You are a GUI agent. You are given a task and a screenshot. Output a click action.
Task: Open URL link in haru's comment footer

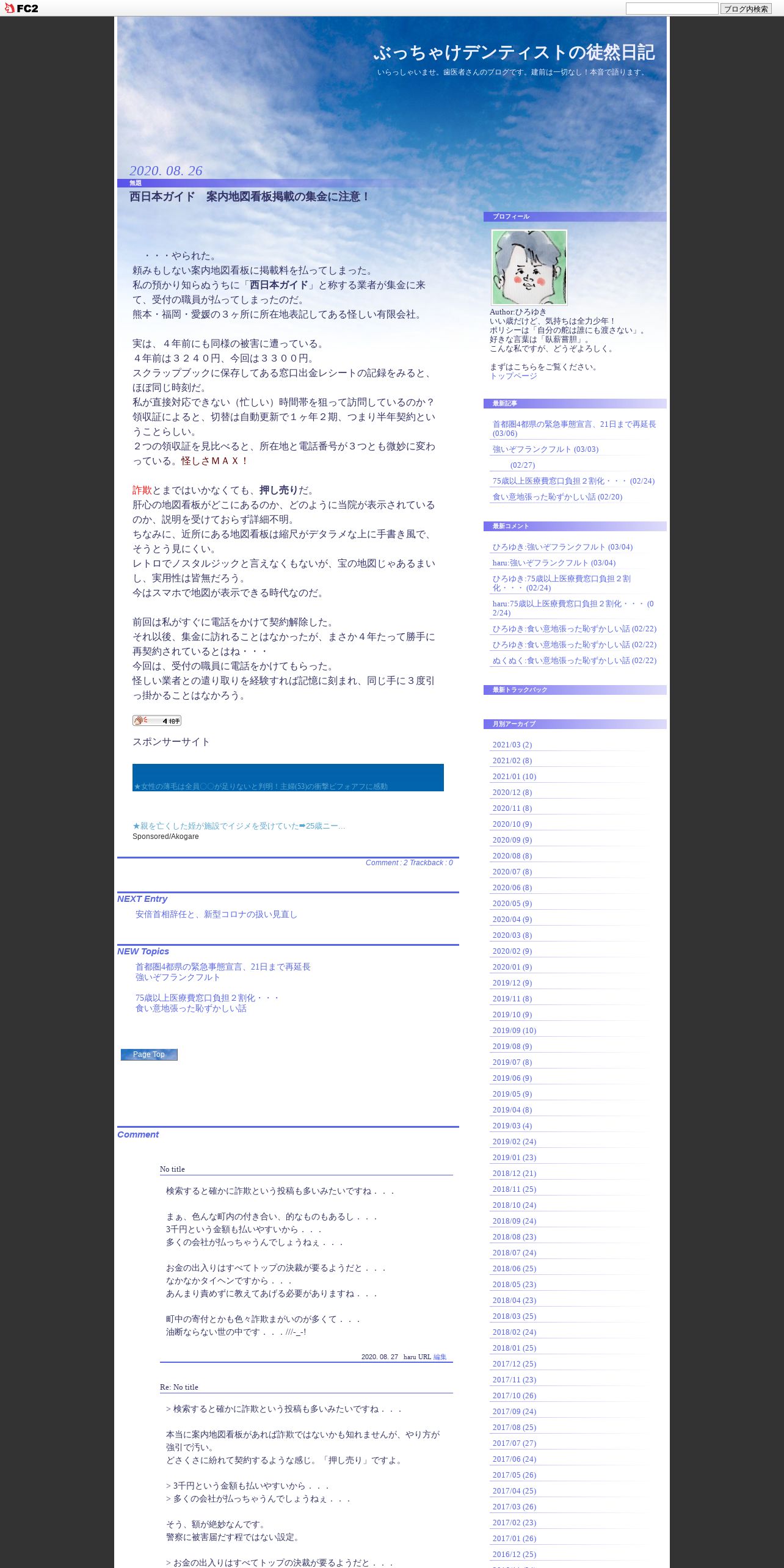pyautogui.click(x=424, y=1357)
